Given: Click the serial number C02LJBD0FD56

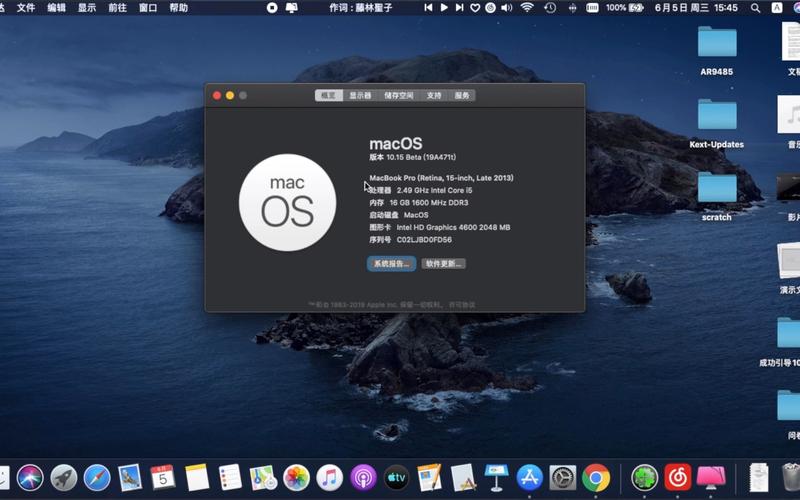Looking at the screenshot, I should pos(424,240).
